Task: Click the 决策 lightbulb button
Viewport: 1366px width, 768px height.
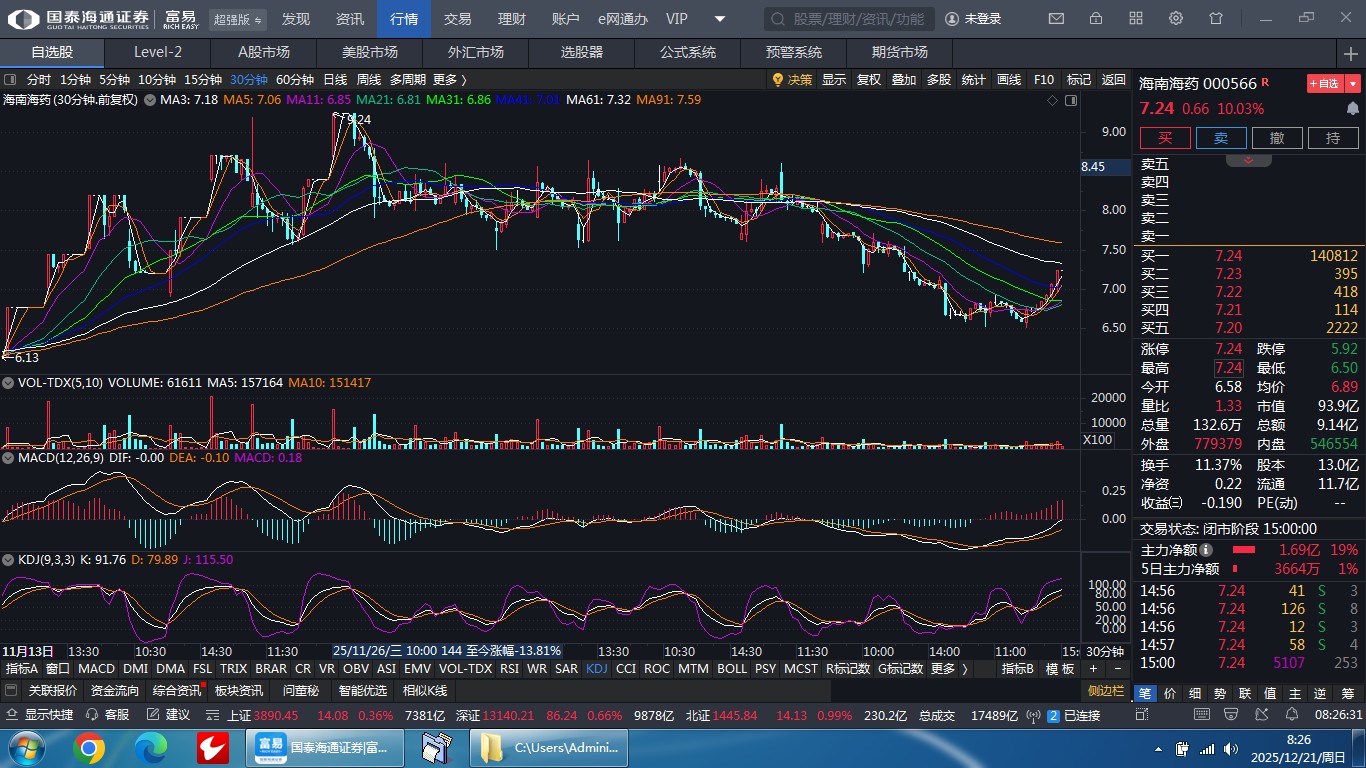Action: click(792, 80)
